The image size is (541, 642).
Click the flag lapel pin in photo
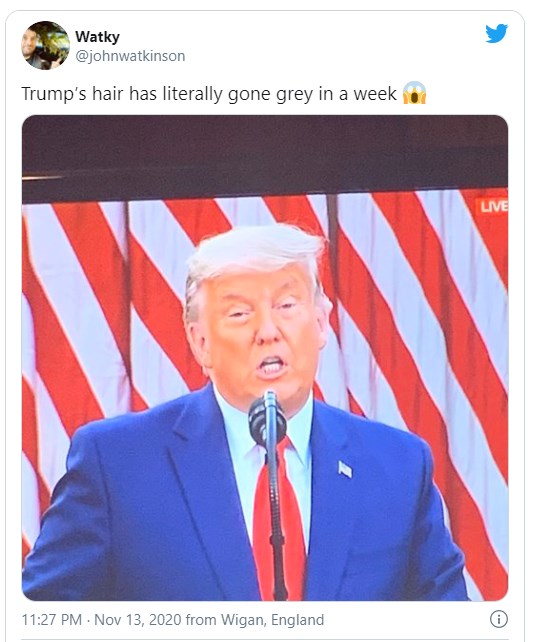click(345, 469)
